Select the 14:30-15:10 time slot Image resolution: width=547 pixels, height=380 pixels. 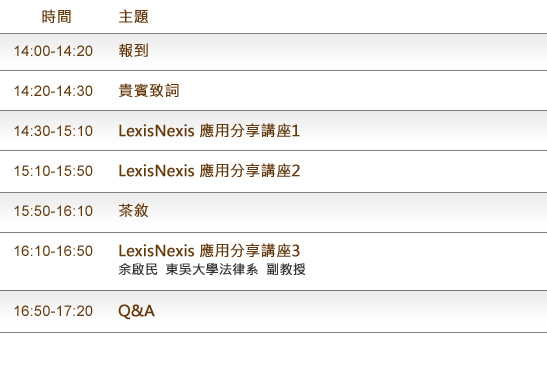[53, 131]
